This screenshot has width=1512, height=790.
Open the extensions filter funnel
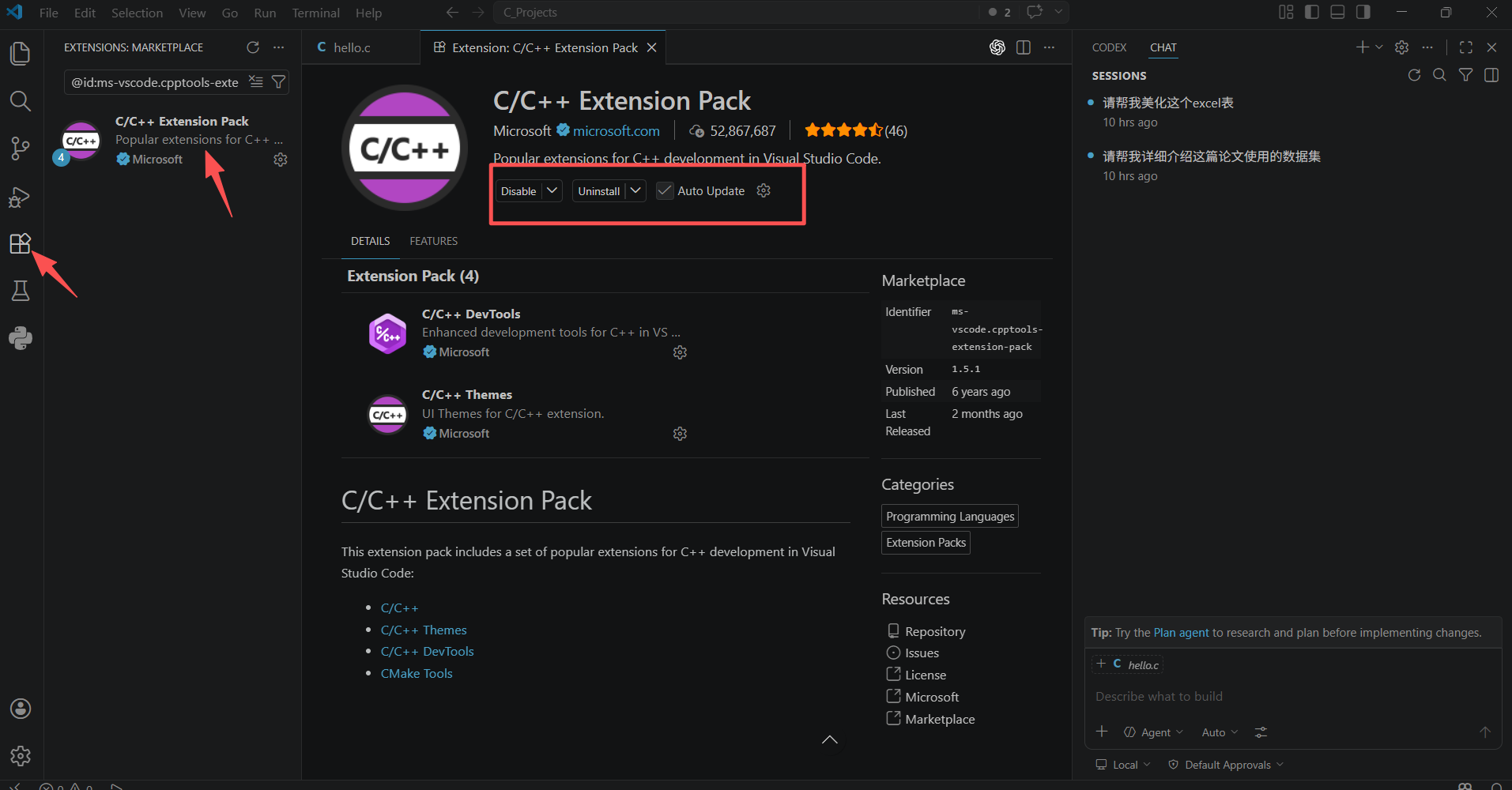(x=278, y=81)
